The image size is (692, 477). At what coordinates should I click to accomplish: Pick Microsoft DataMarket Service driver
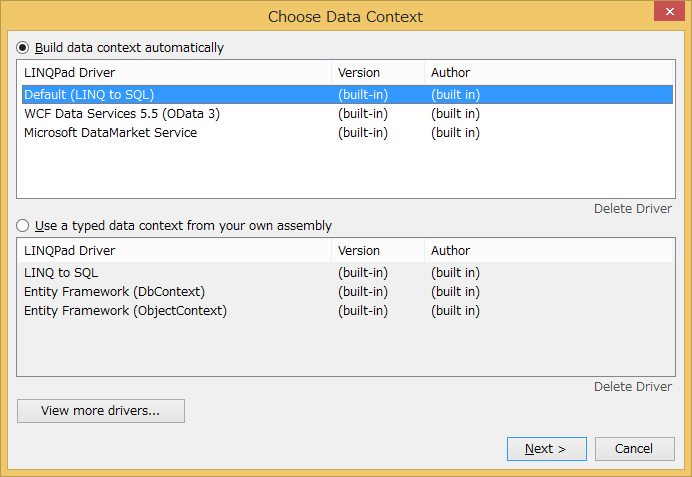coord(110,133)
